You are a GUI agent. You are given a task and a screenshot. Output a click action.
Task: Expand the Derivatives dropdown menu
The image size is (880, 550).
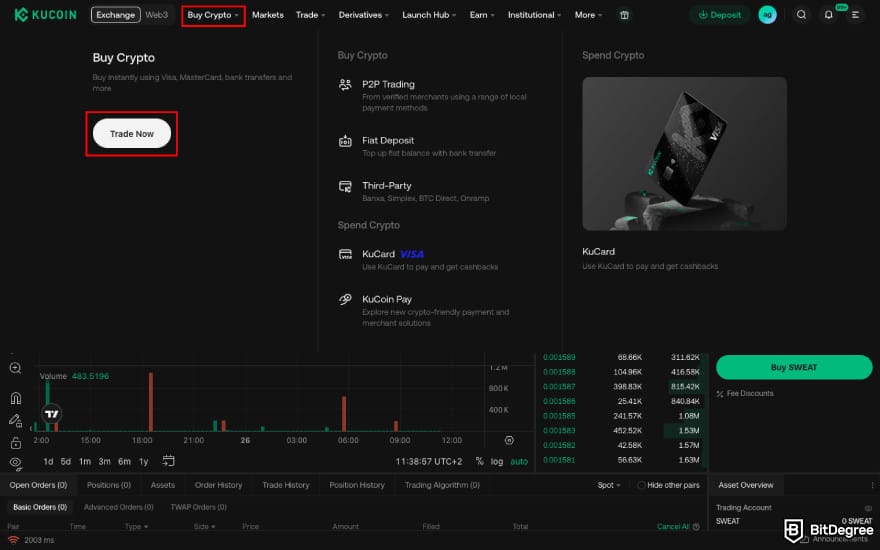point(364,15)
